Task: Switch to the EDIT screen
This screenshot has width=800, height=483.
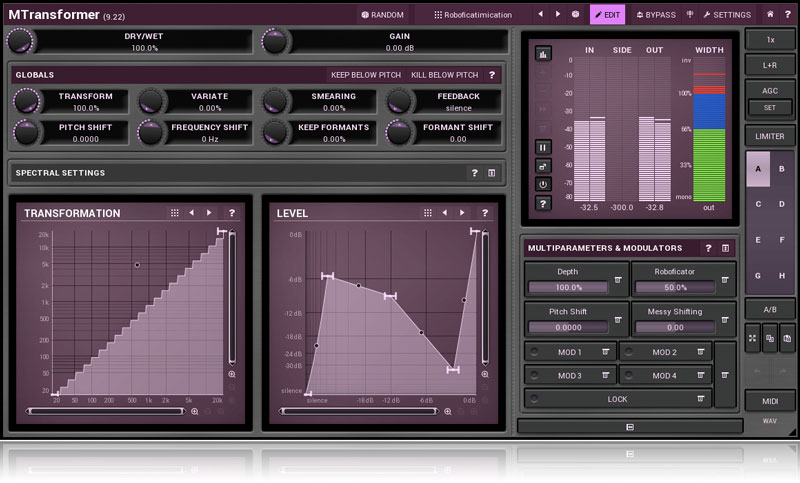Action: (607, 15)
